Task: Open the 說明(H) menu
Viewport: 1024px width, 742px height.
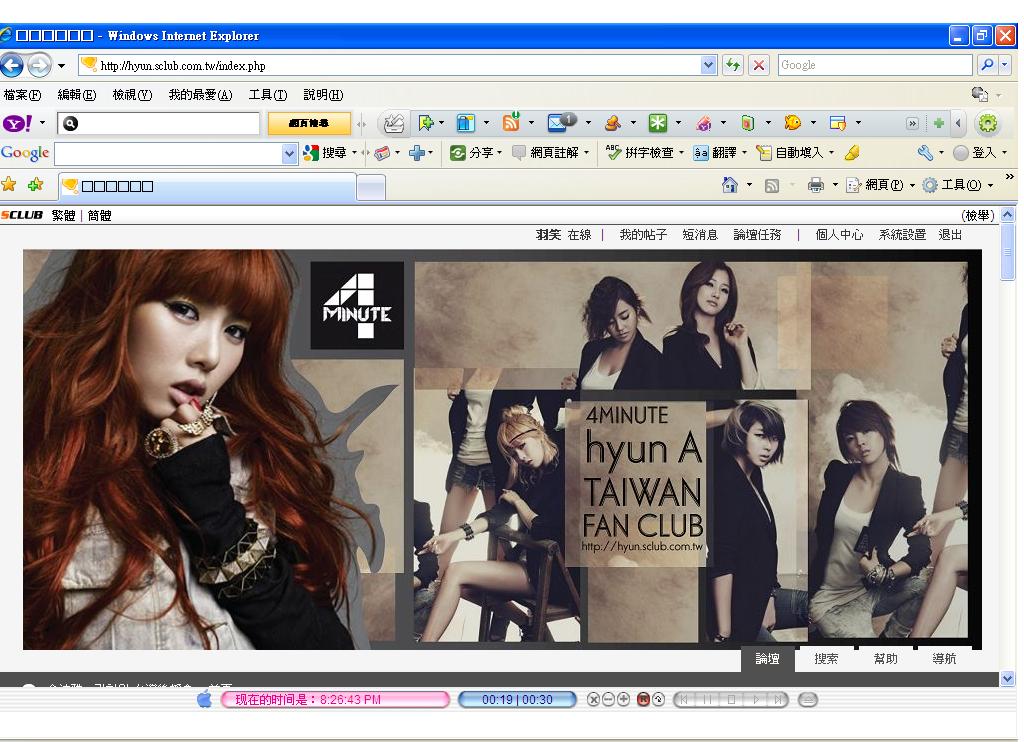Action: (x=323, y=95)
